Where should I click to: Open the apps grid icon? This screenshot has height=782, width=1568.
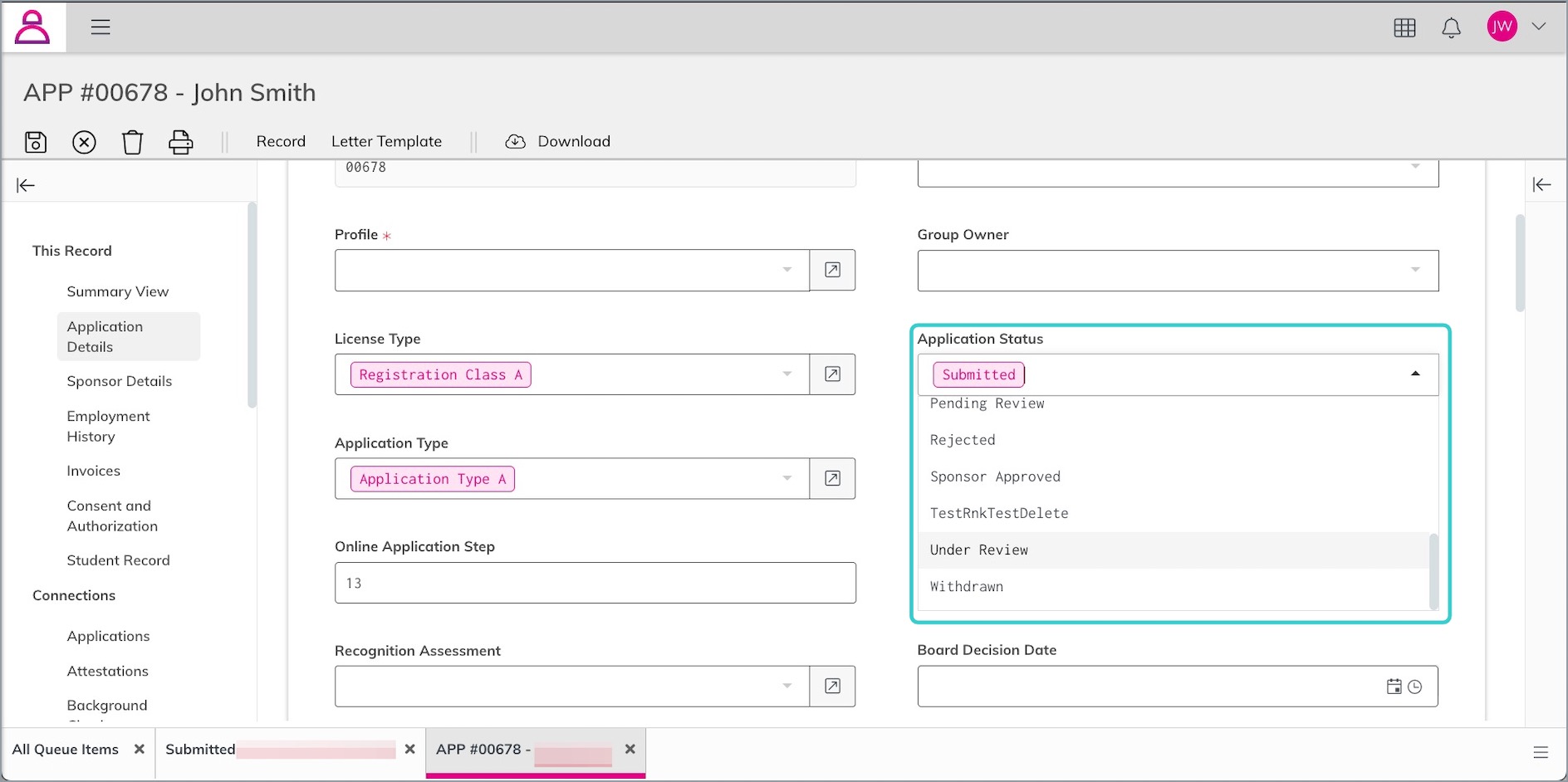point(1404,27)
